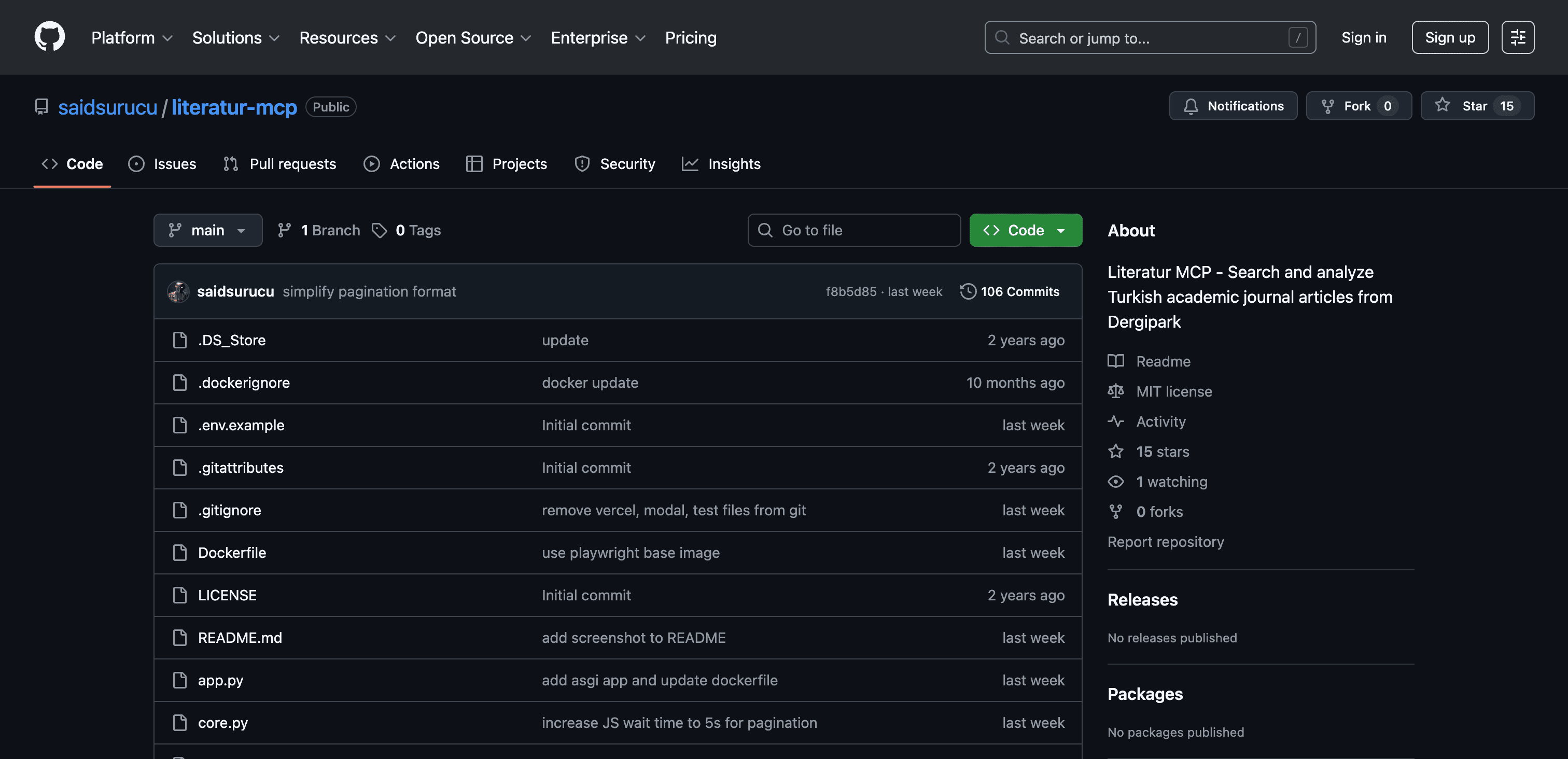Click the GitHub logo home icon
Image resolution: width=1568 pixels, height=759 pixels.
tap(49, 37)
